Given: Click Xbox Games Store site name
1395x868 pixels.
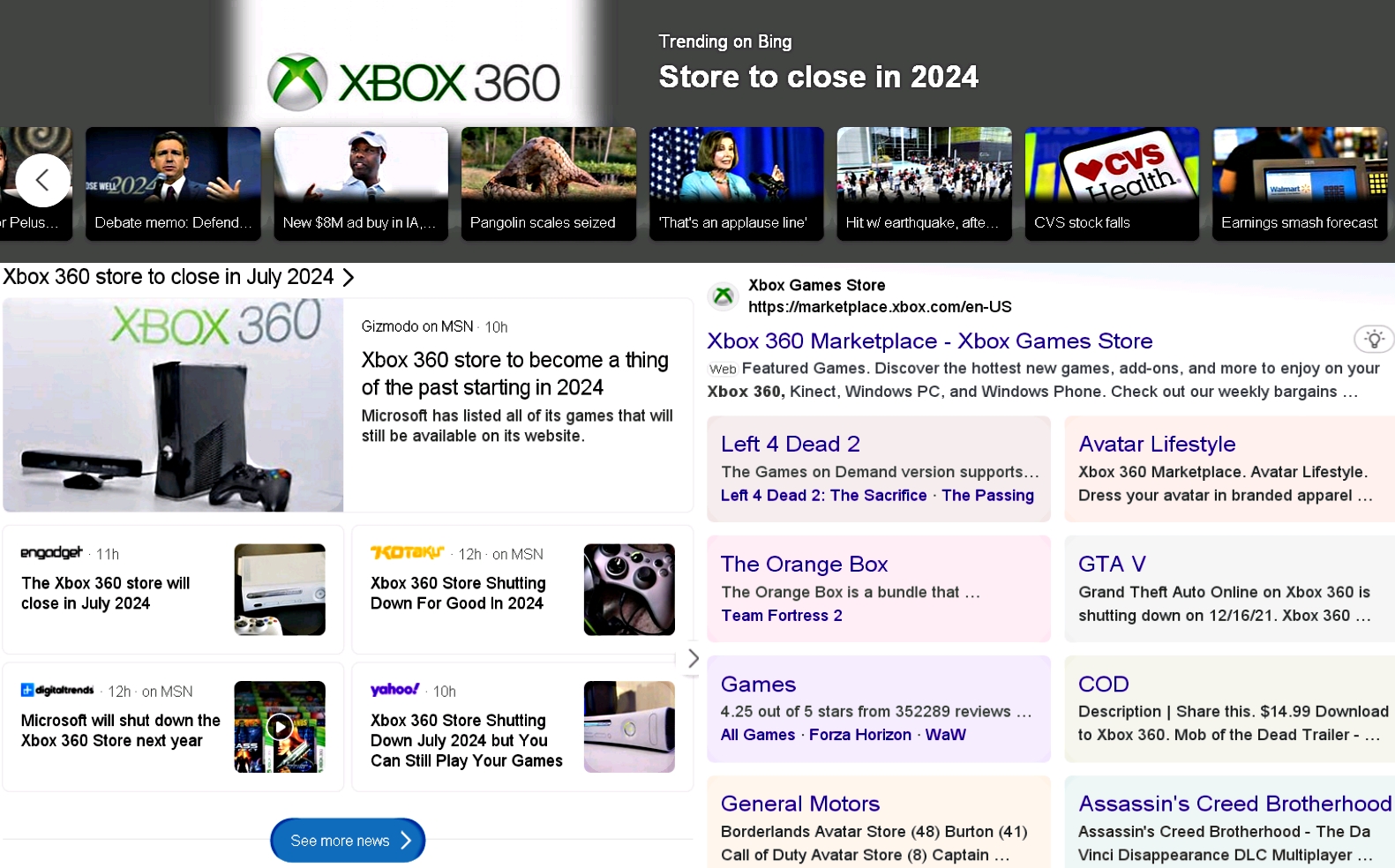Looking at the screenshot, I should click(817, 285).
